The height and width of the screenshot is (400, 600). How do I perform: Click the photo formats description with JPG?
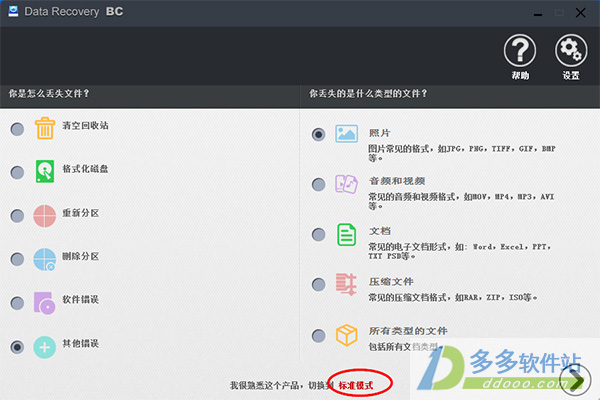pos(462,153)
